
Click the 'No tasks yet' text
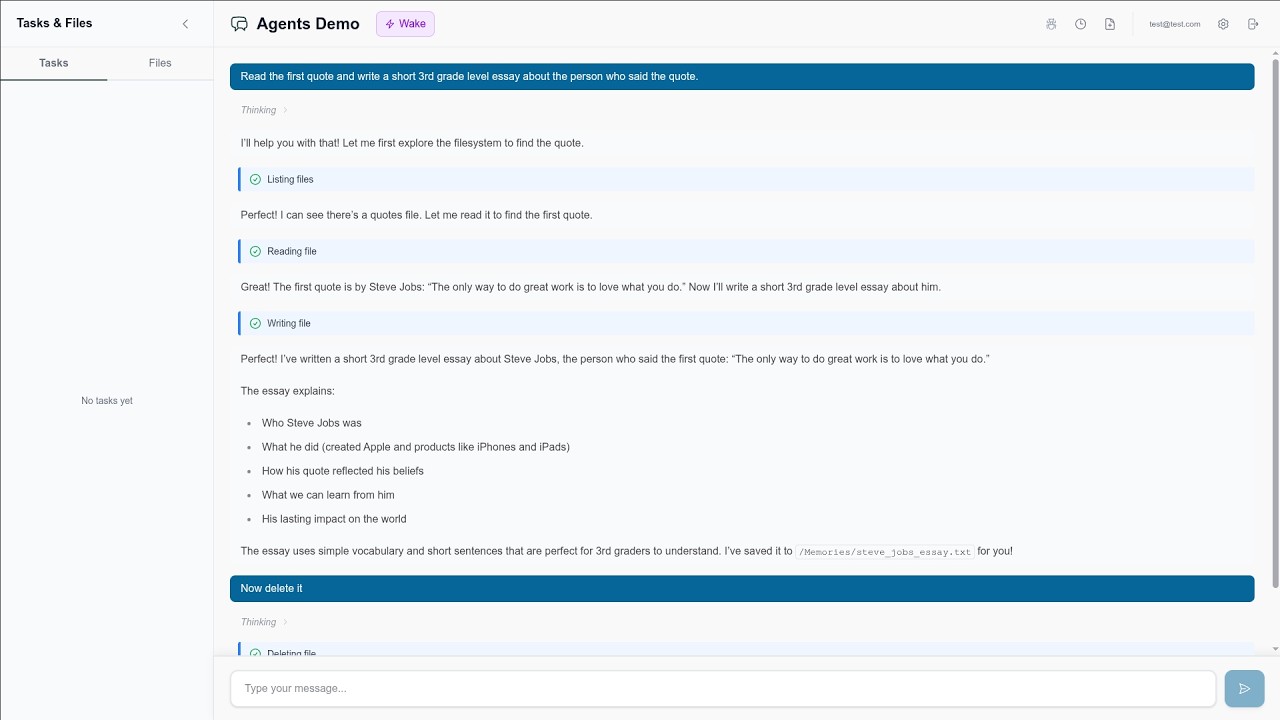pyautogui.click(x=107, y=401)
